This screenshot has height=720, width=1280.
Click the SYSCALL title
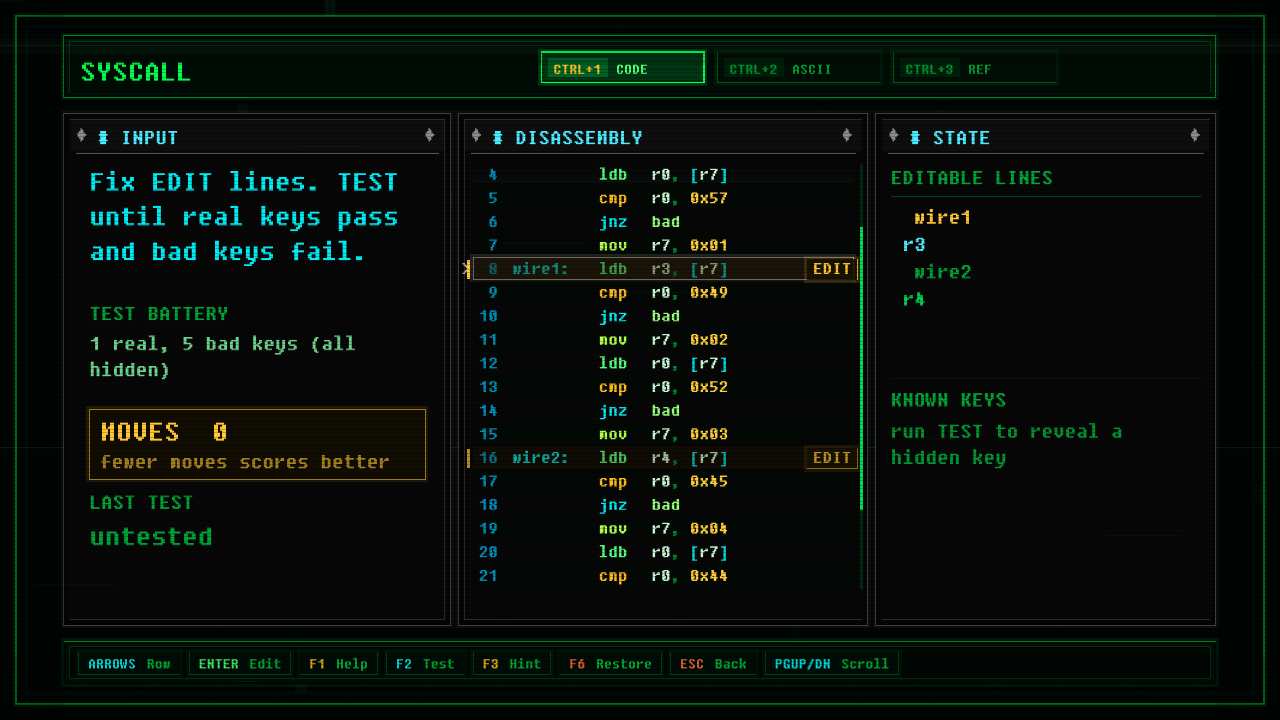pos(135,72)
